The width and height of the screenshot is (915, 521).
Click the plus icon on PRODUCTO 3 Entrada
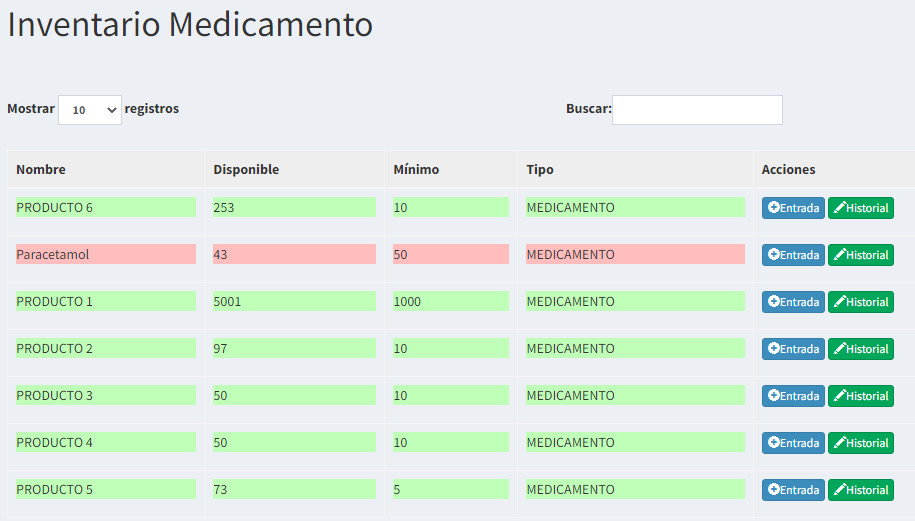point(774,395)
